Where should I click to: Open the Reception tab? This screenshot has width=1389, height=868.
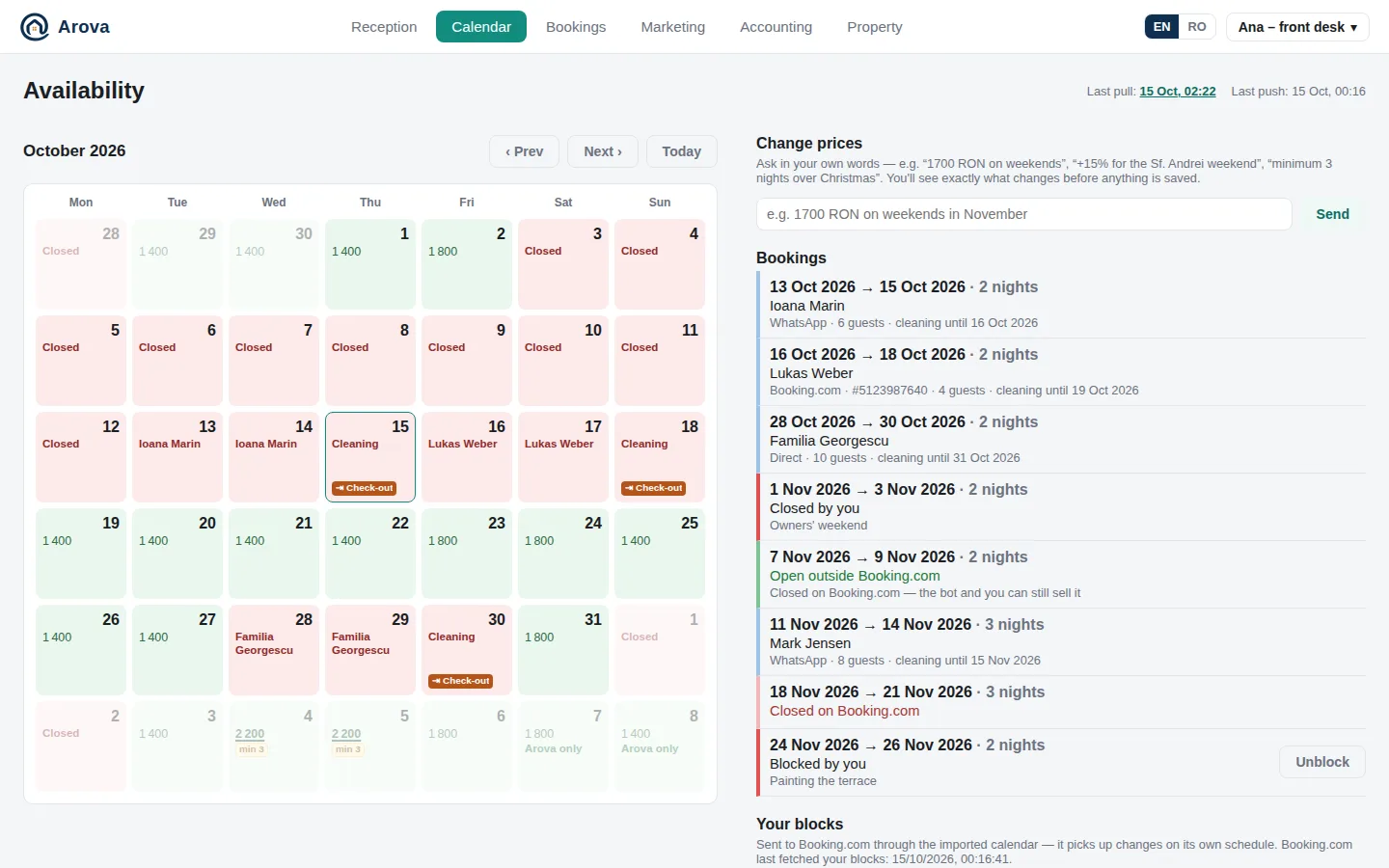click(384, 27)
